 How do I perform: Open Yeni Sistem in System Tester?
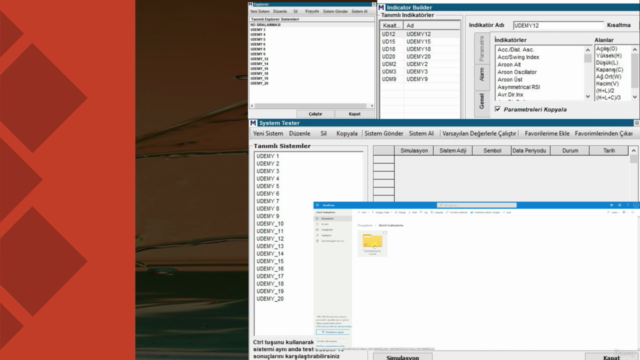(268, 133)
